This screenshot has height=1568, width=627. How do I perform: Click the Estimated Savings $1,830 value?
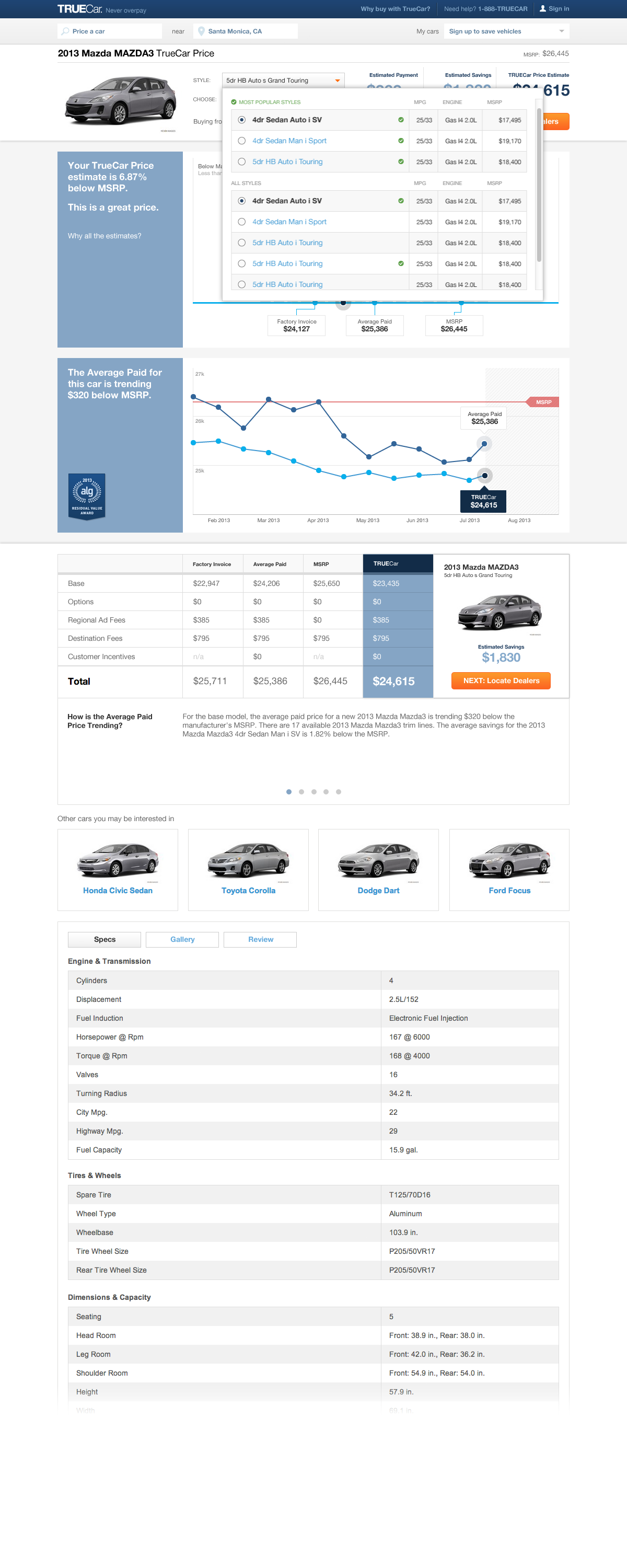501,658
